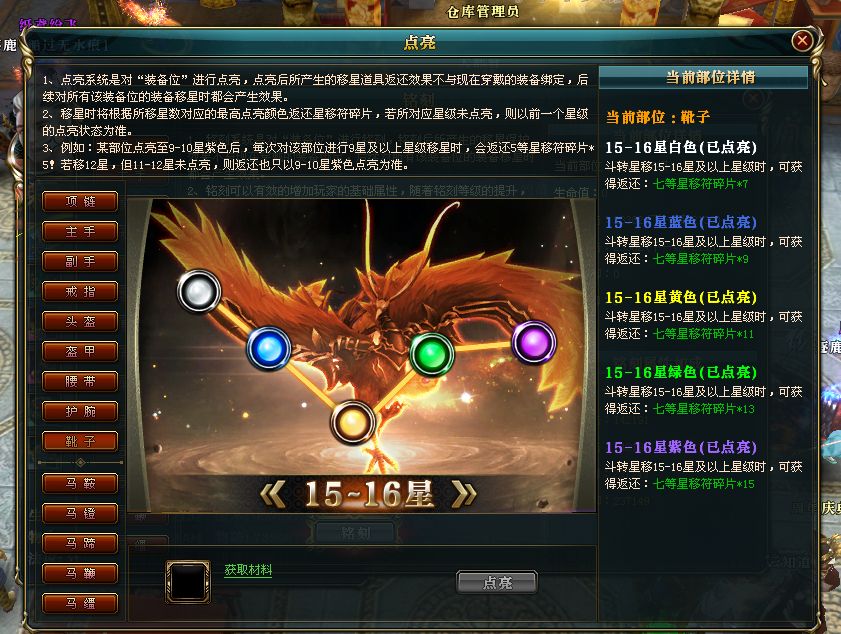Select the white orb node
Screen dimensions: 841x634
pos(199,291)
